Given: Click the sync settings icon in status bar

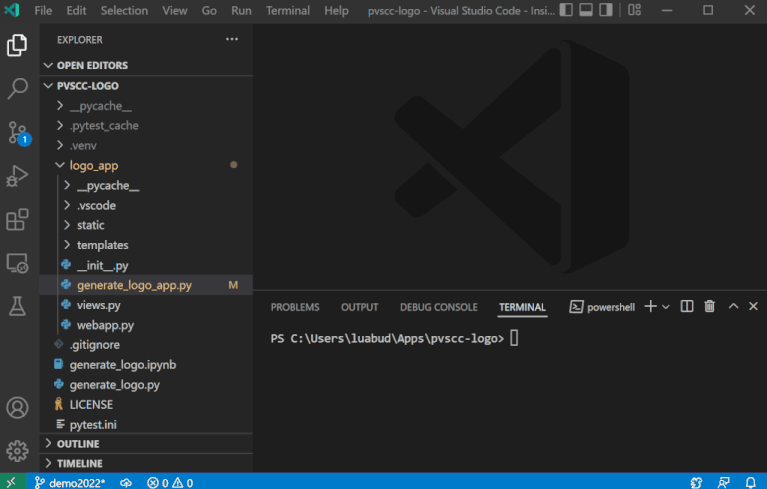Looking at the screenshot, I should tap(696, 483).
